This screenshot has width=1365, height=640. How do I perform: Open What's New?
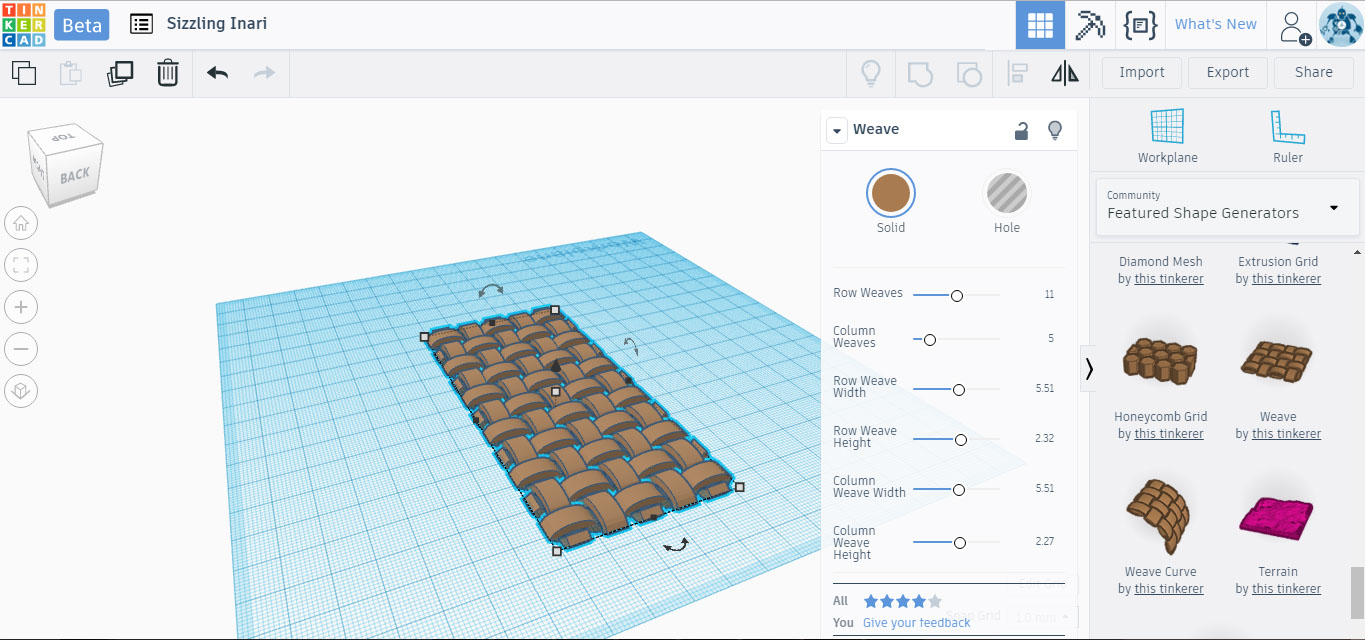click(1216, 24)
